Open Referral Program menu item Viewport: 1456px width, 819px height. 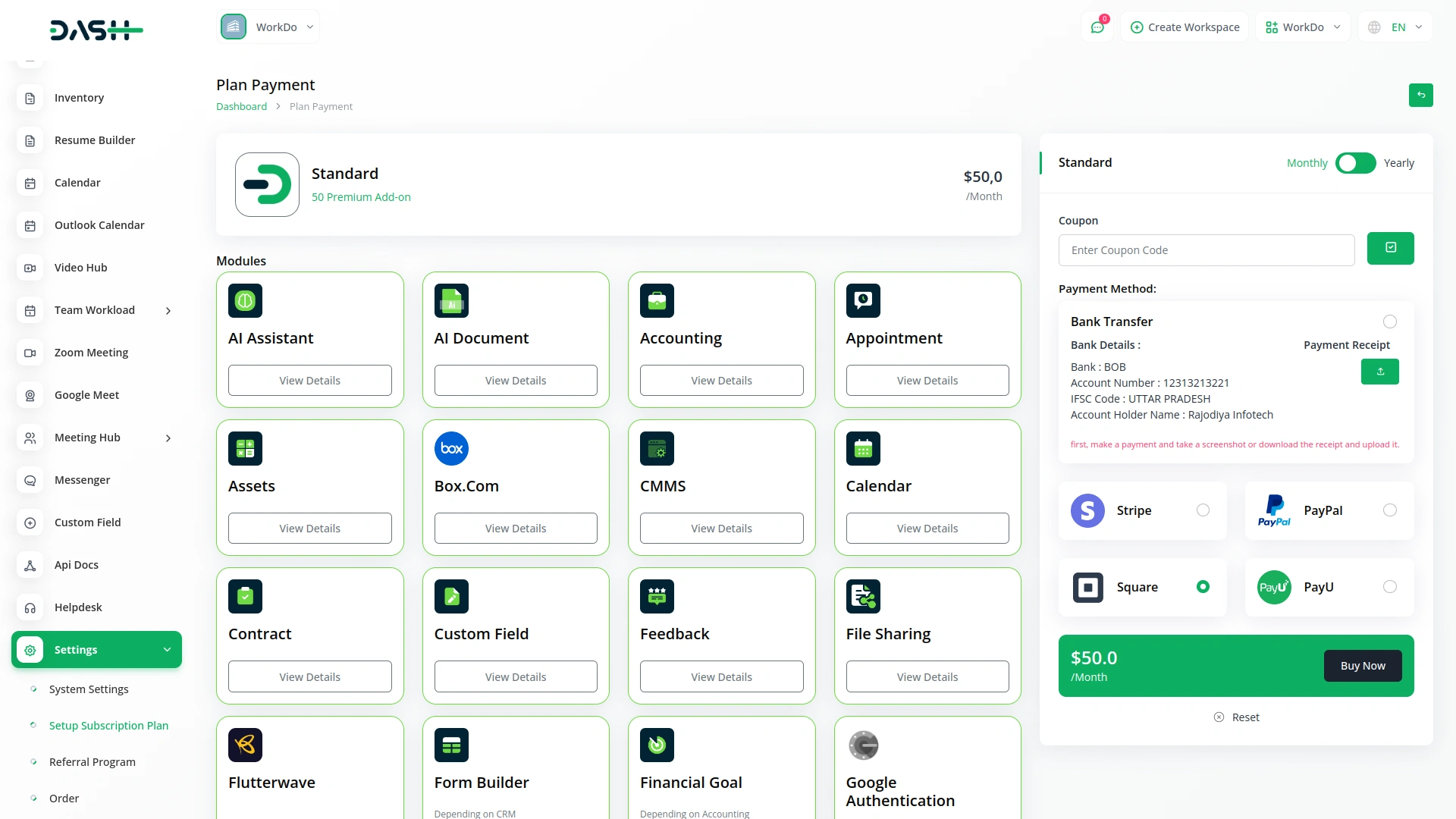92,762
